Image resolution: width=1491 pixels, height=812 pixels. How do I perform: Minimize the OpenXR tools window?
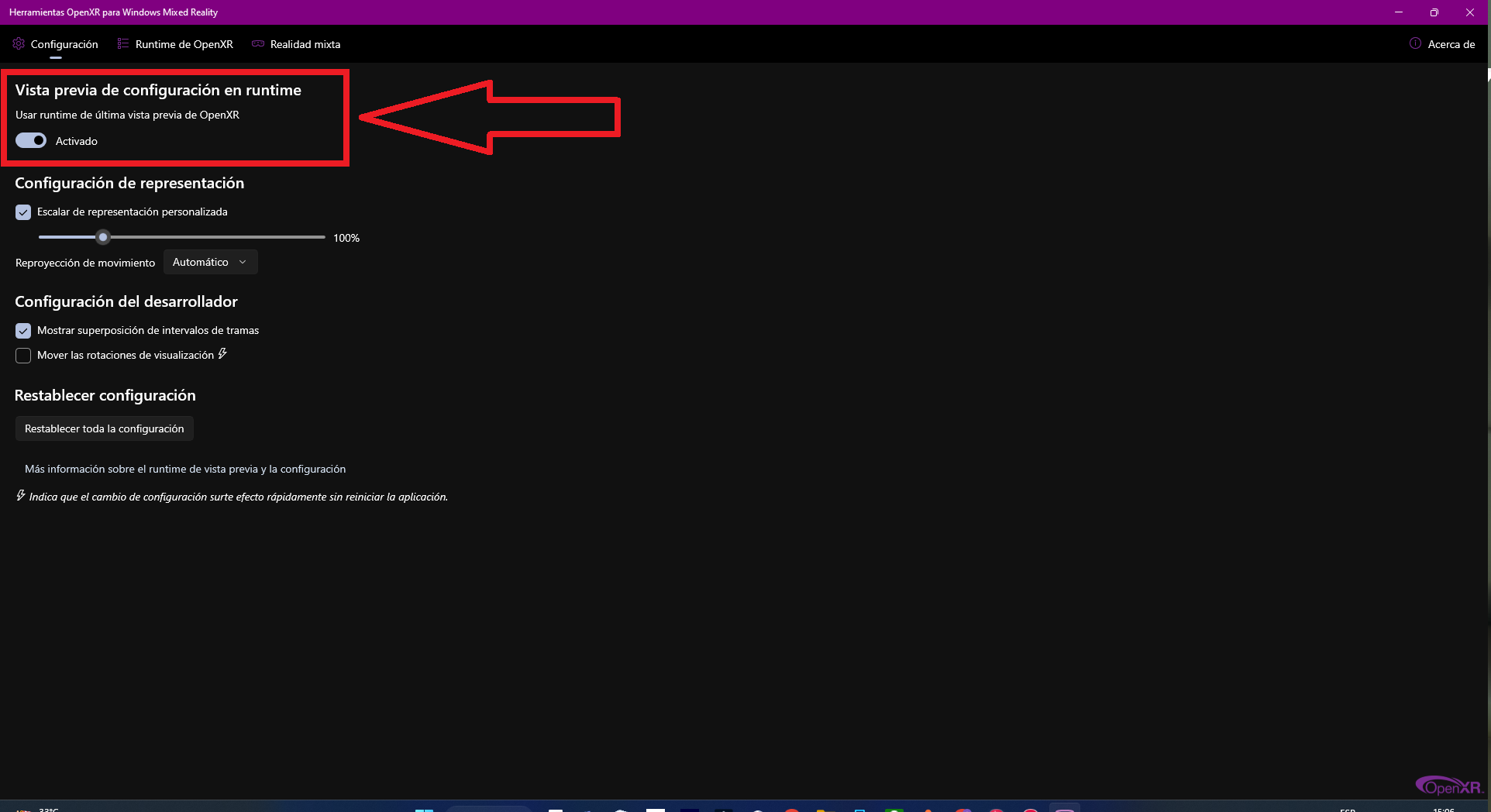(1399, 12)
